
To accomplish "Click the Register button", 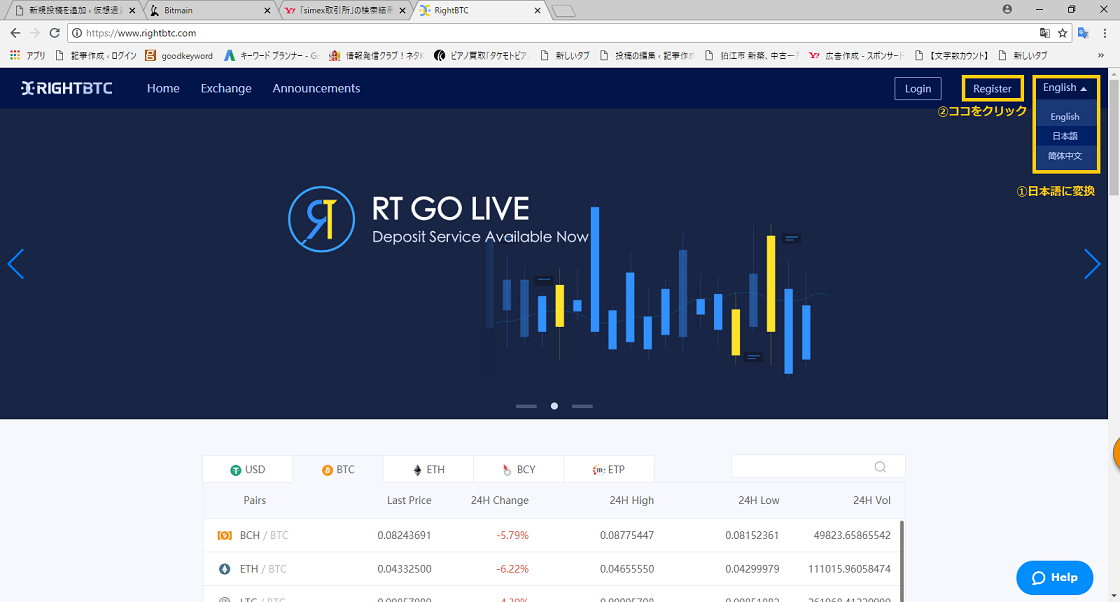I will pos(992,89).
